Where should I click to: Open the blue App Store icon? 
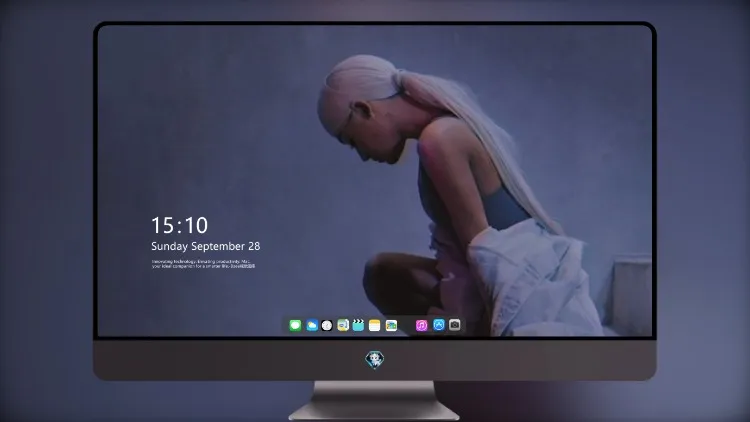coord(439,325)
